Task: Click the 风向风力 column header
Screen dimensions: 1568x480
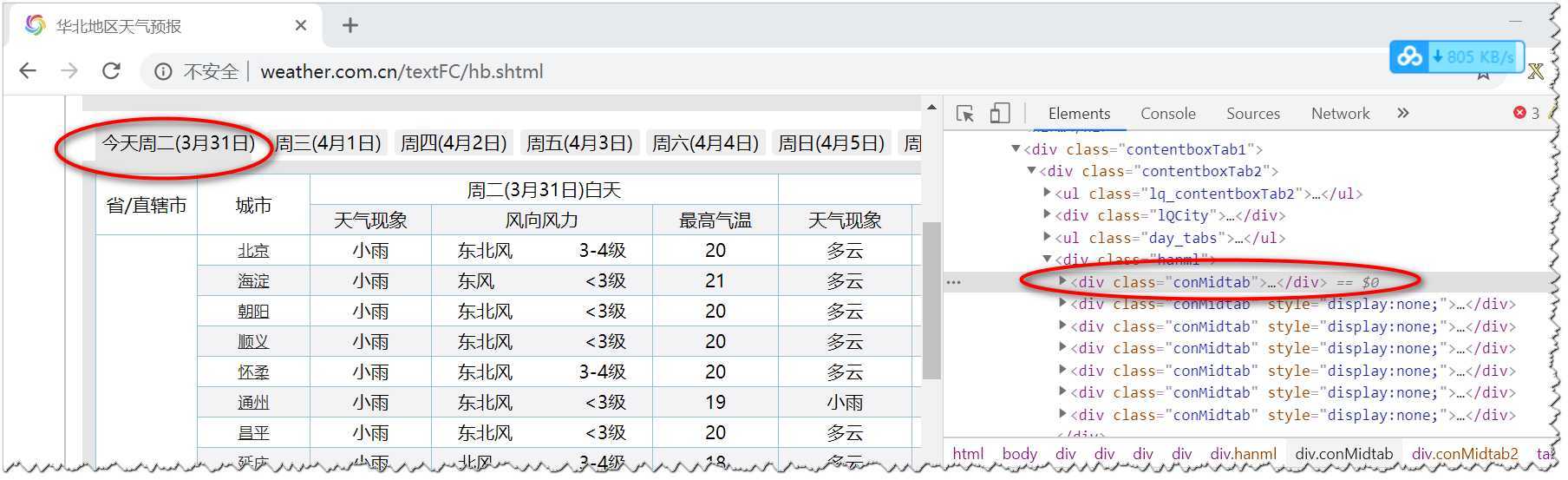Action: [542, 220]
